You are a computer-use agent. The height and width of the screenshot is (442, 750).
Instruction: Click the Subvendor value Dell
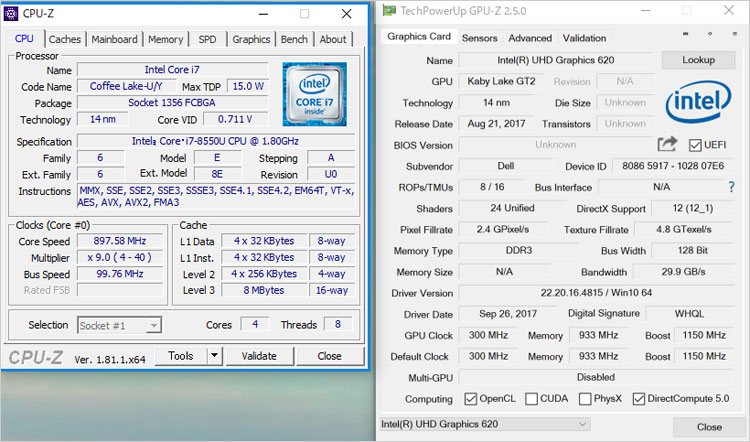[506, 166]
